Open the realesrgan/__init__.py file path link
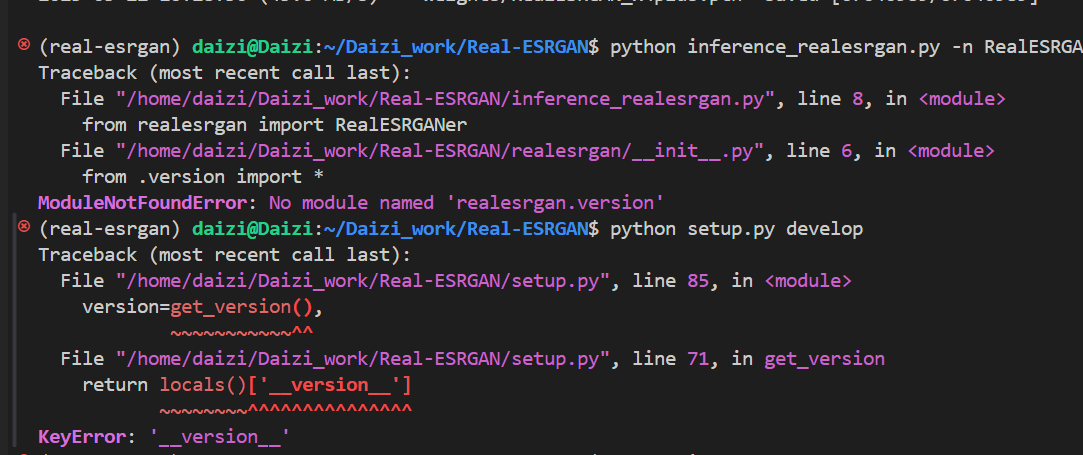The width and height of the screenshot is (1083, 455). click(x=439, y=151)
